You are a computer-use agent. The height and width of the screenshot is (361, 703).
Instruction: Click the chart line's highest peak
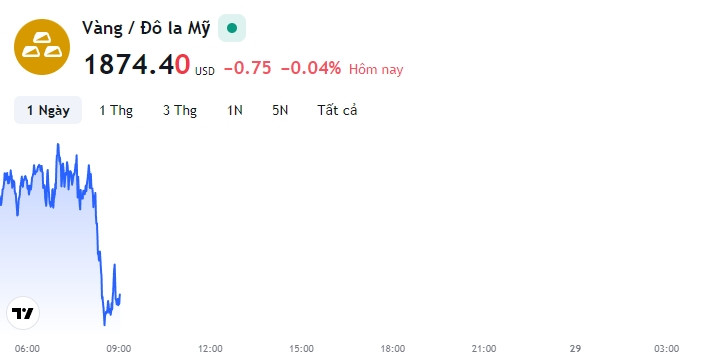click(58, 144)
